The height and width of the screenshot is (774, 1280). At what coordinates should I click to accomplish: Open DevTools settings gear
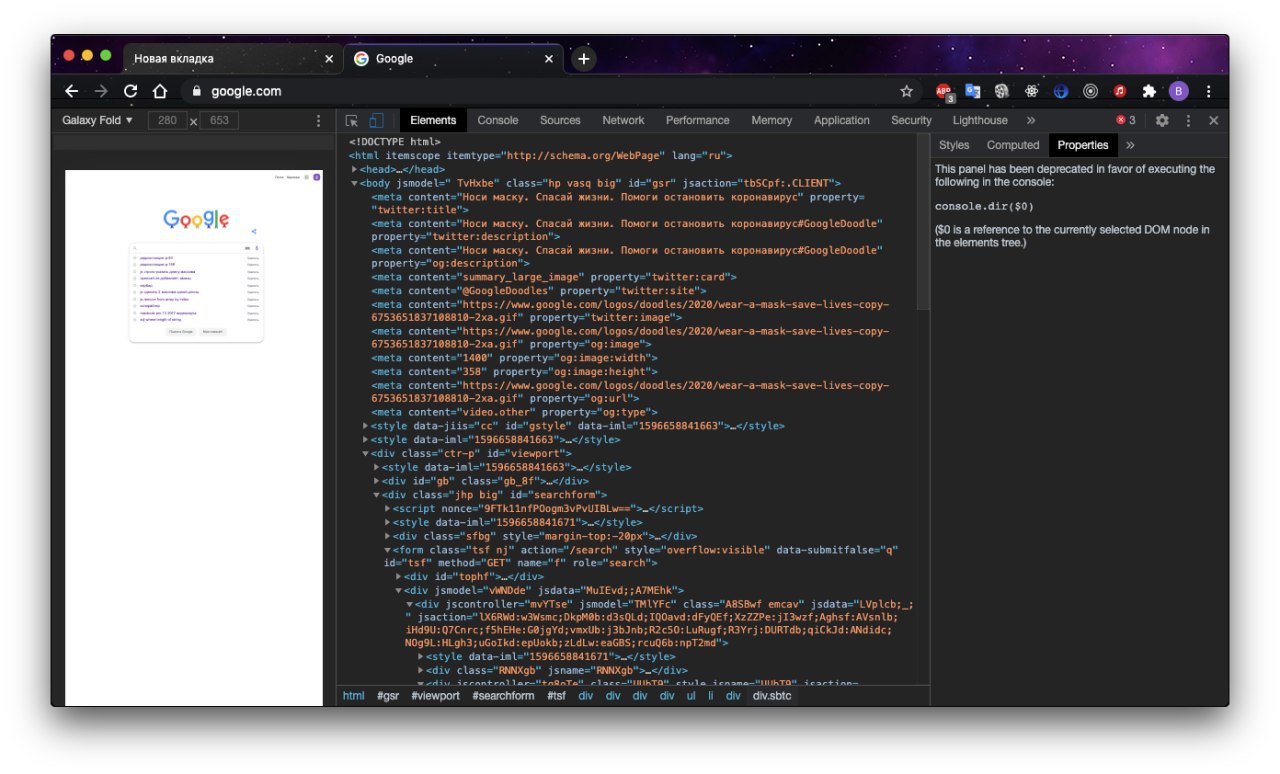point(1162,120)
